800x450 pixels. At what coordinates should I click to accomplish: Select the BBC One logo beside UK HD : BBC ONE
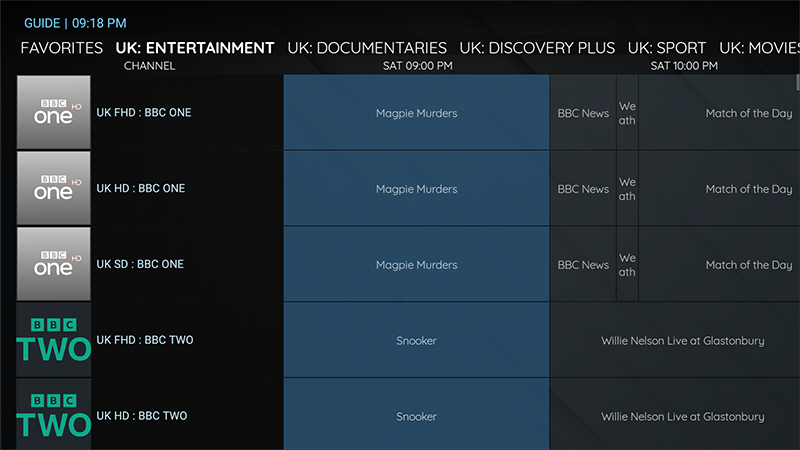(54, 189)
